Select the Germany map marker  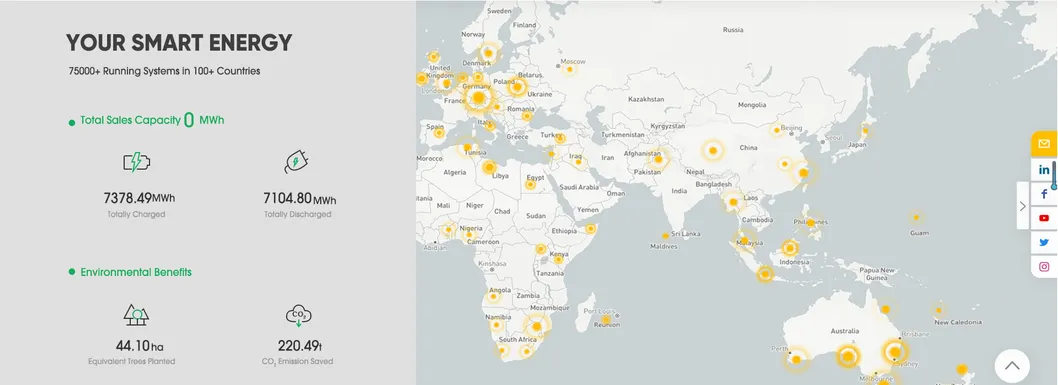pyautogui.click(x=478, y=99)
